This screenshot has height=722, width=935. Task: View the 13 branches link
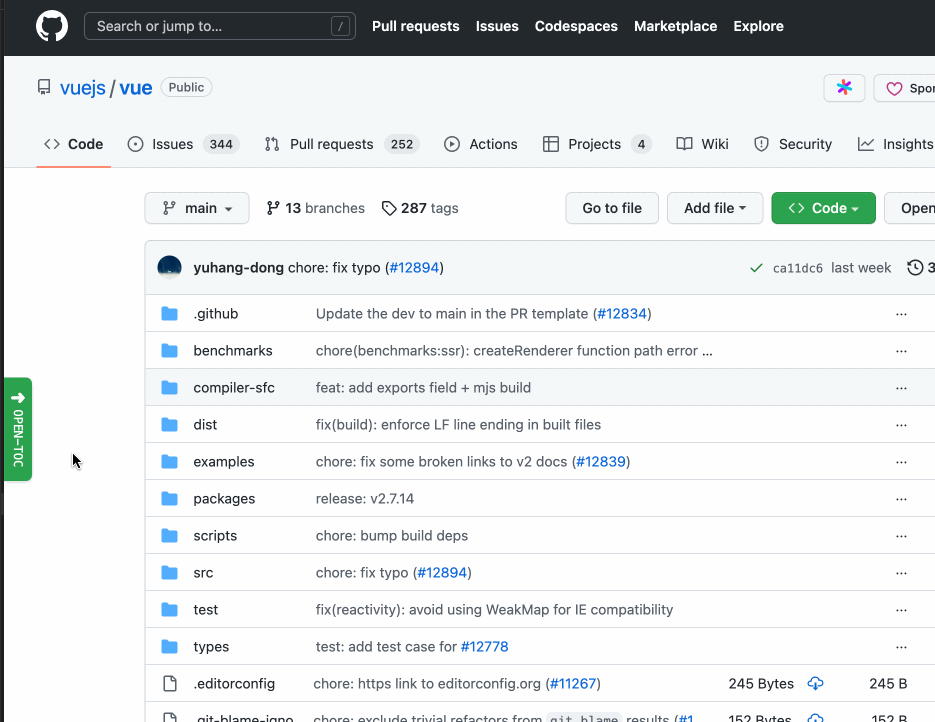315,208
